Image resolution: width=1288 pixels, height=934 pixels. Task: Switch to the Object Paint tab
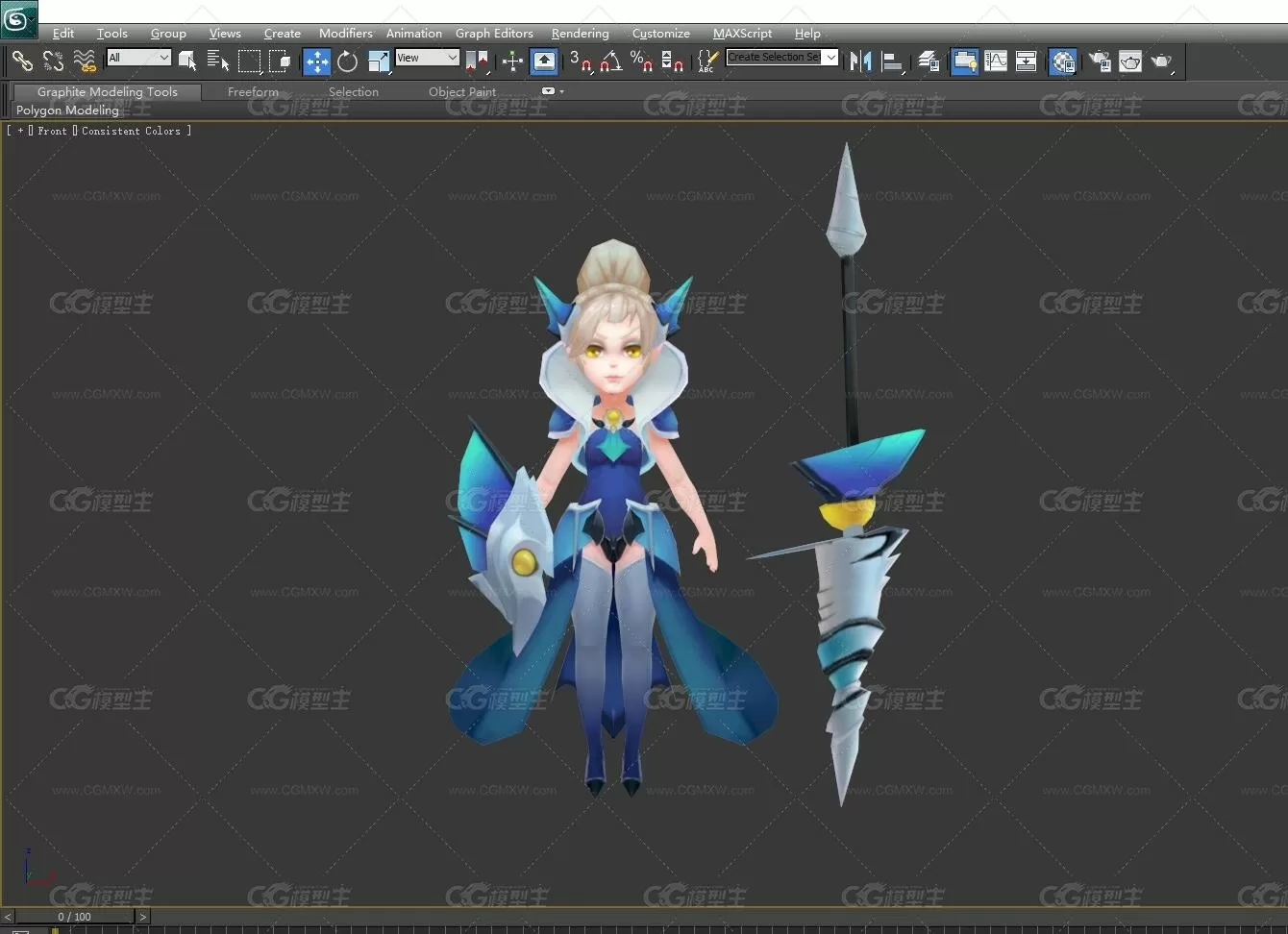coord(462,91)
